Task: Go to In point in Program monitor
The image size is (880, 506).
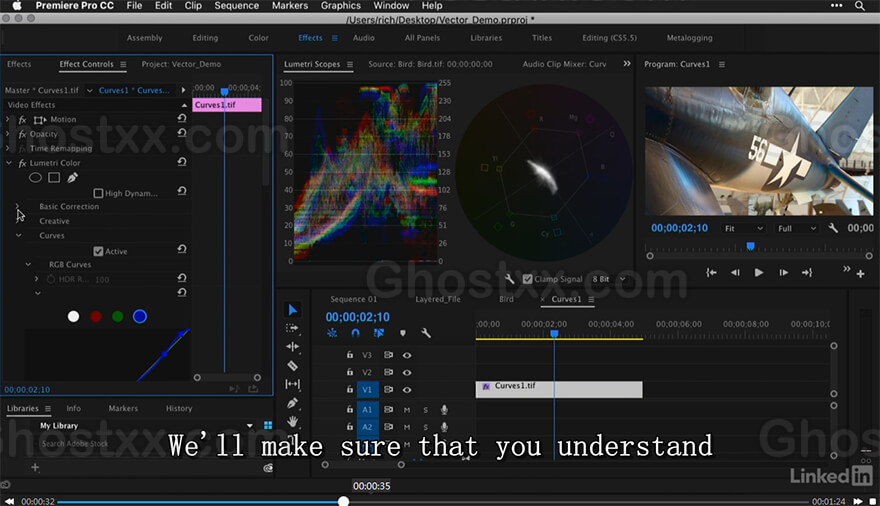Action: coord(711,273)
